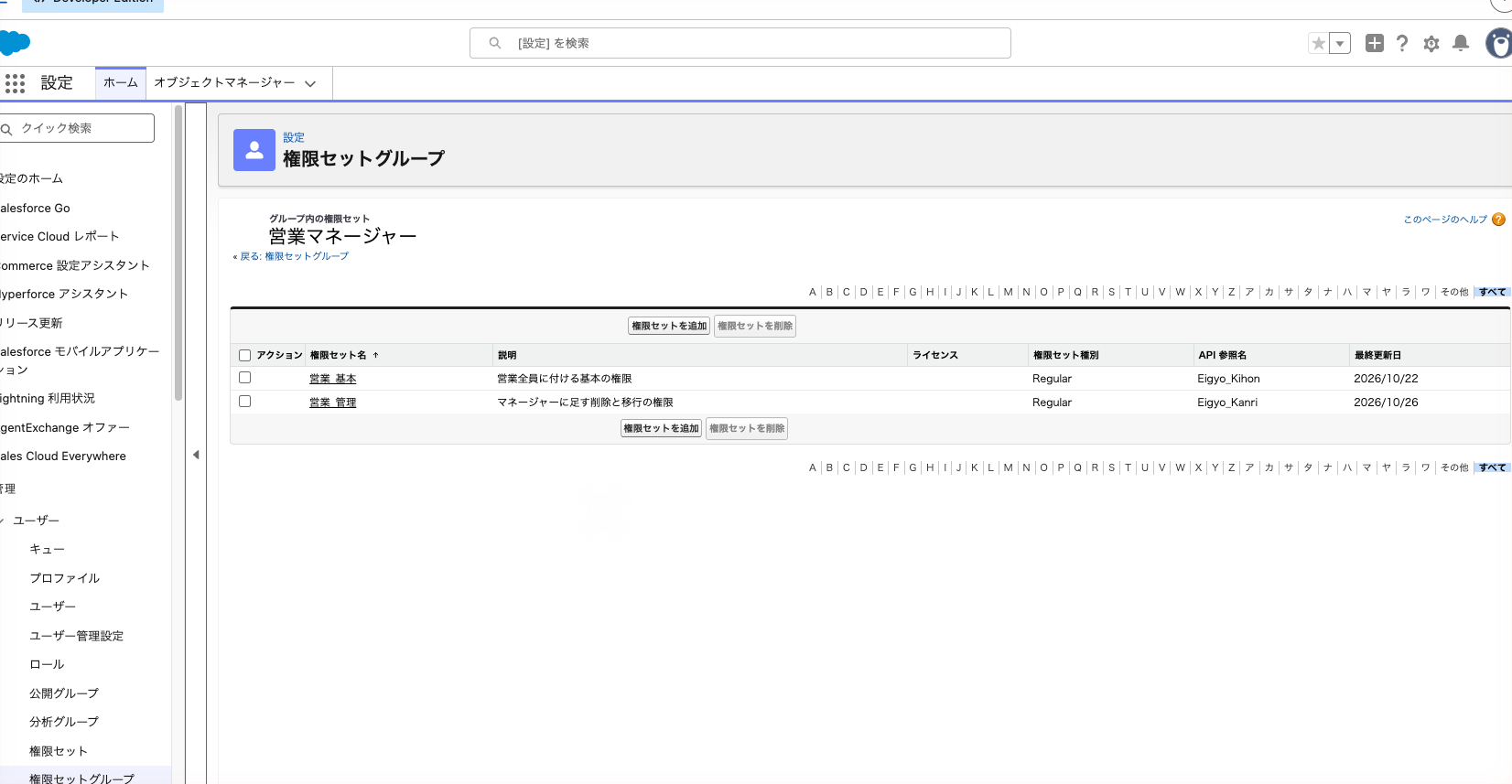Click the upper 権限セットを追加 button

(x=669, y=326)
